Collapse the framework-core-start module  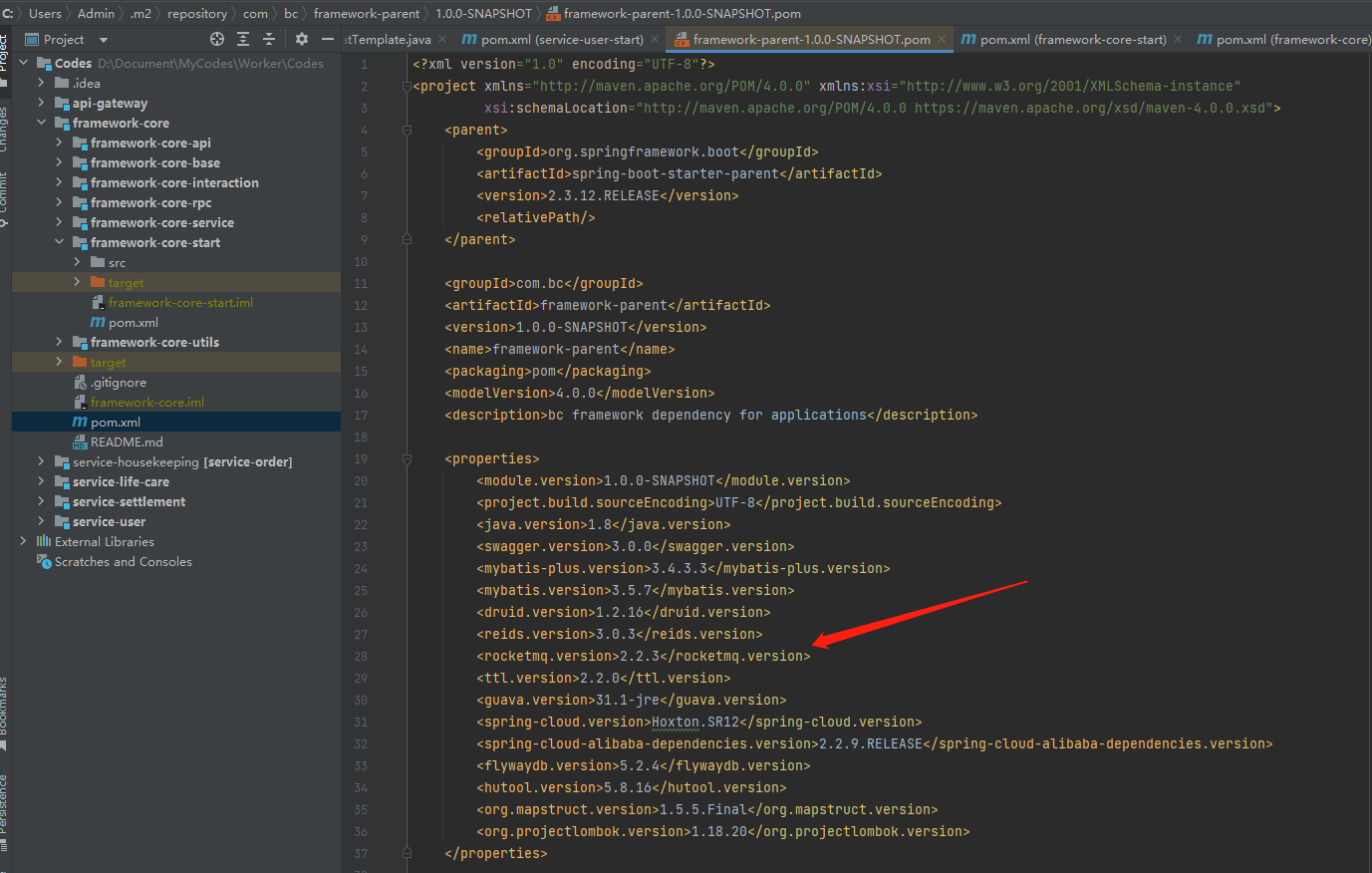[59, 242]
